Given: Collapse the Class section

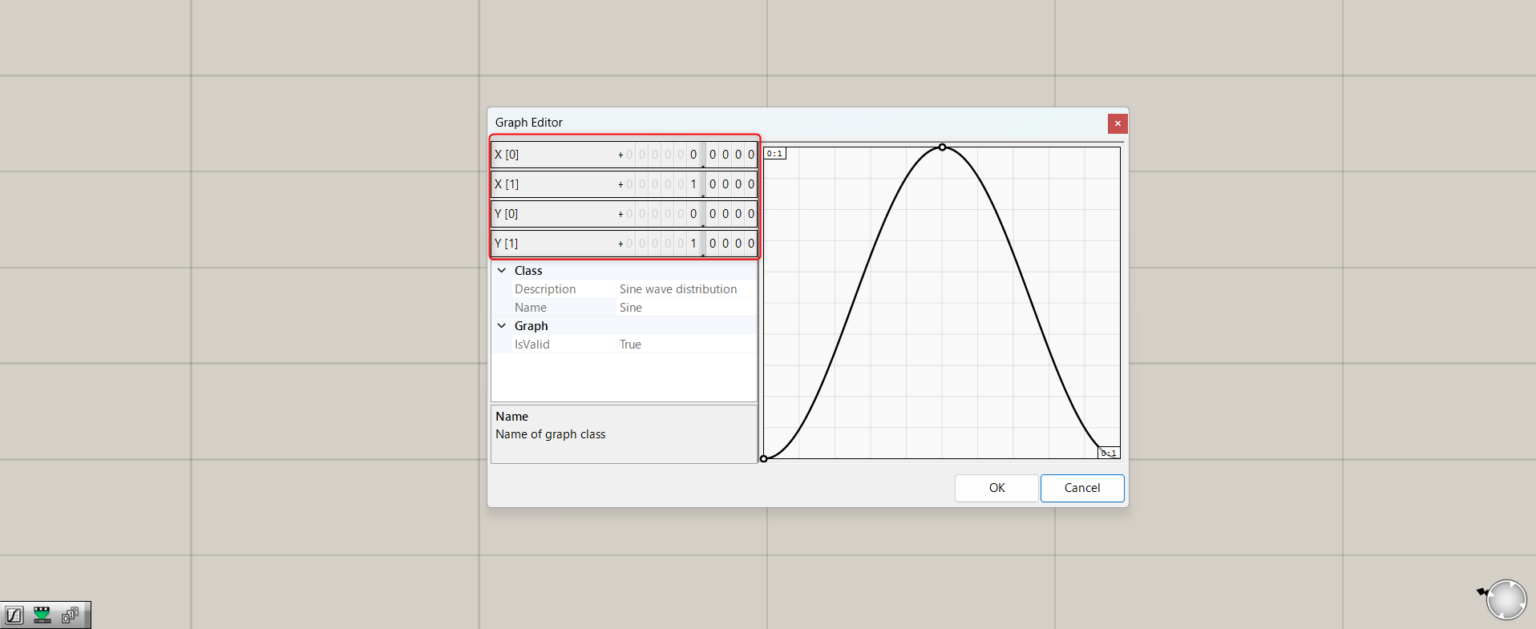Looking at the screenshot, I should (x=502, y=270).
